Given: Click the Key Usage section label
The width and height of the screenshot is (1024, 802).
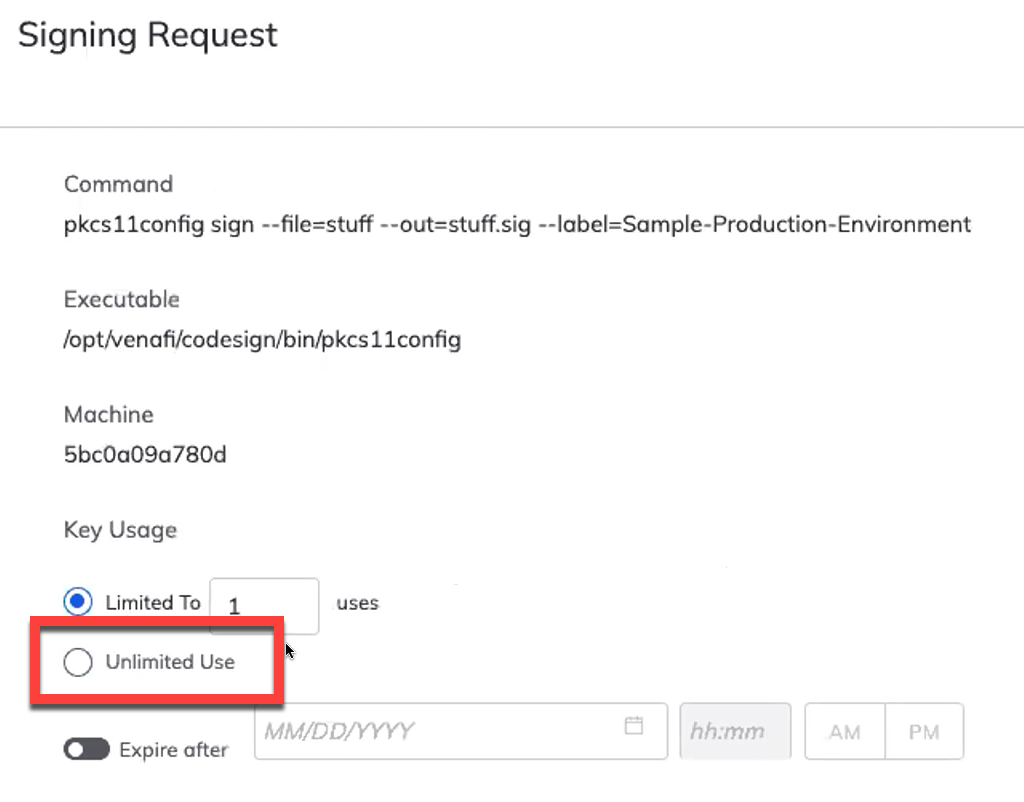Looking at the screenshot, I should (120, 530).
